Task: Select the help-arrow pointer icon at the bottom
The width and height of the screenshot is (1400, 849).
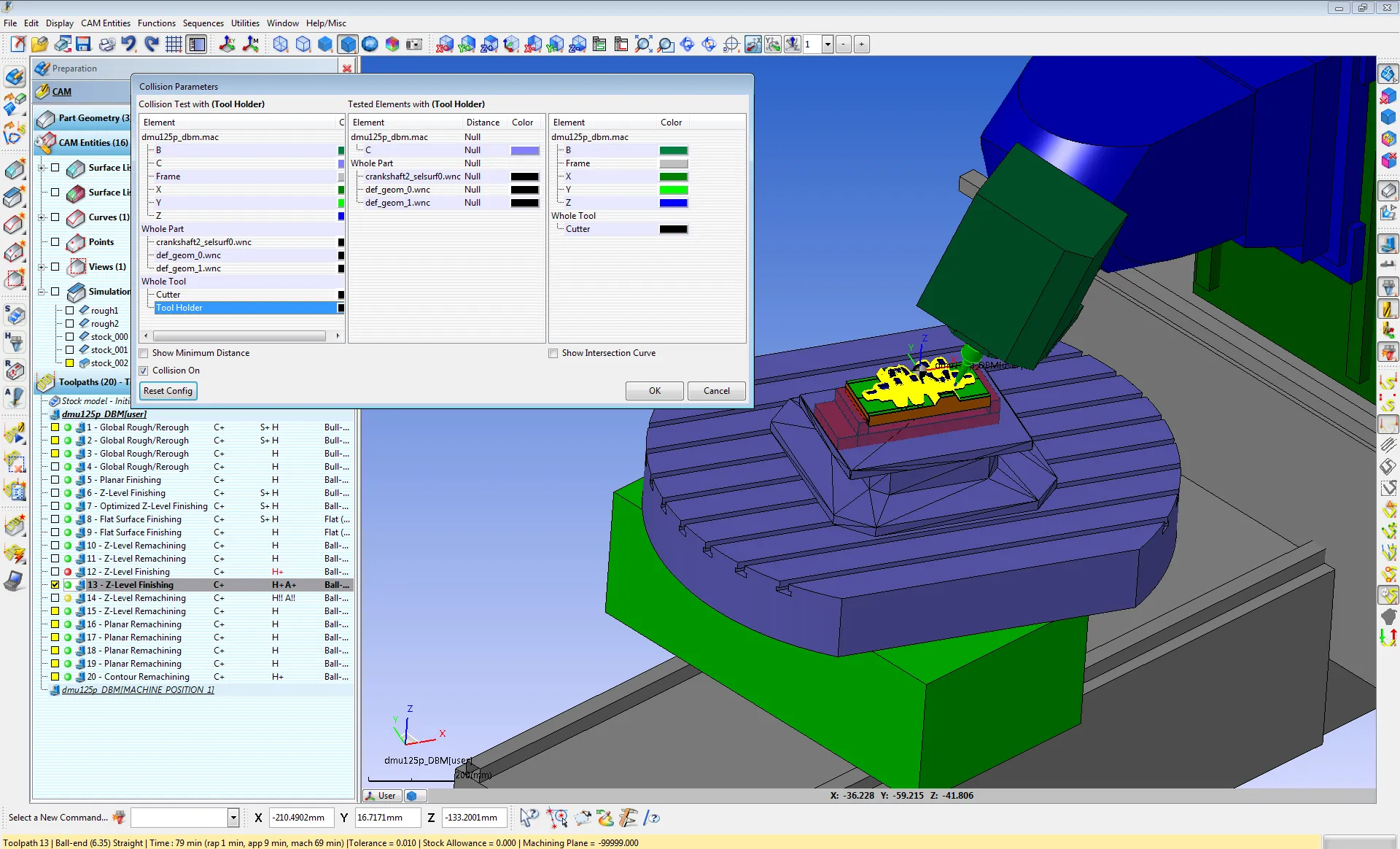Action: click(x=528, y=818)
